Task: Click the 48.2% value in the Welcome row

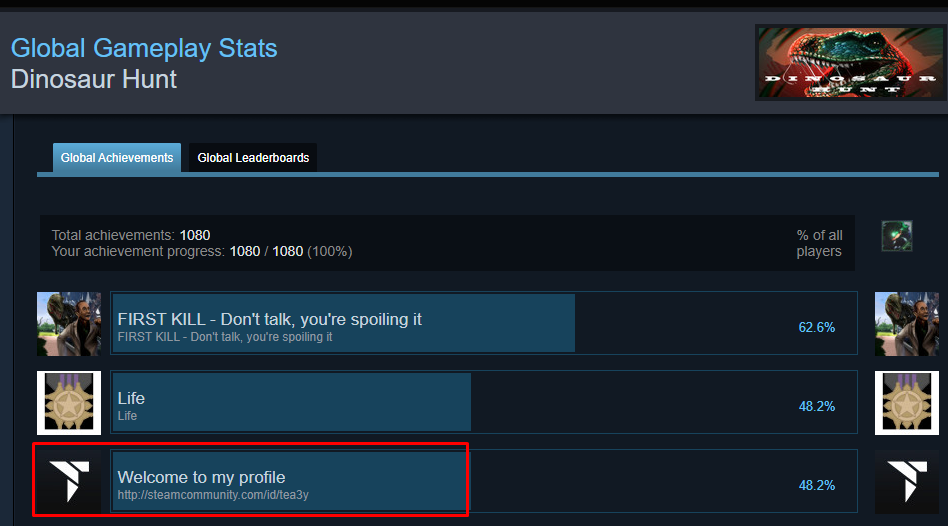Action: pyautogui.click(x=816, y=485)
